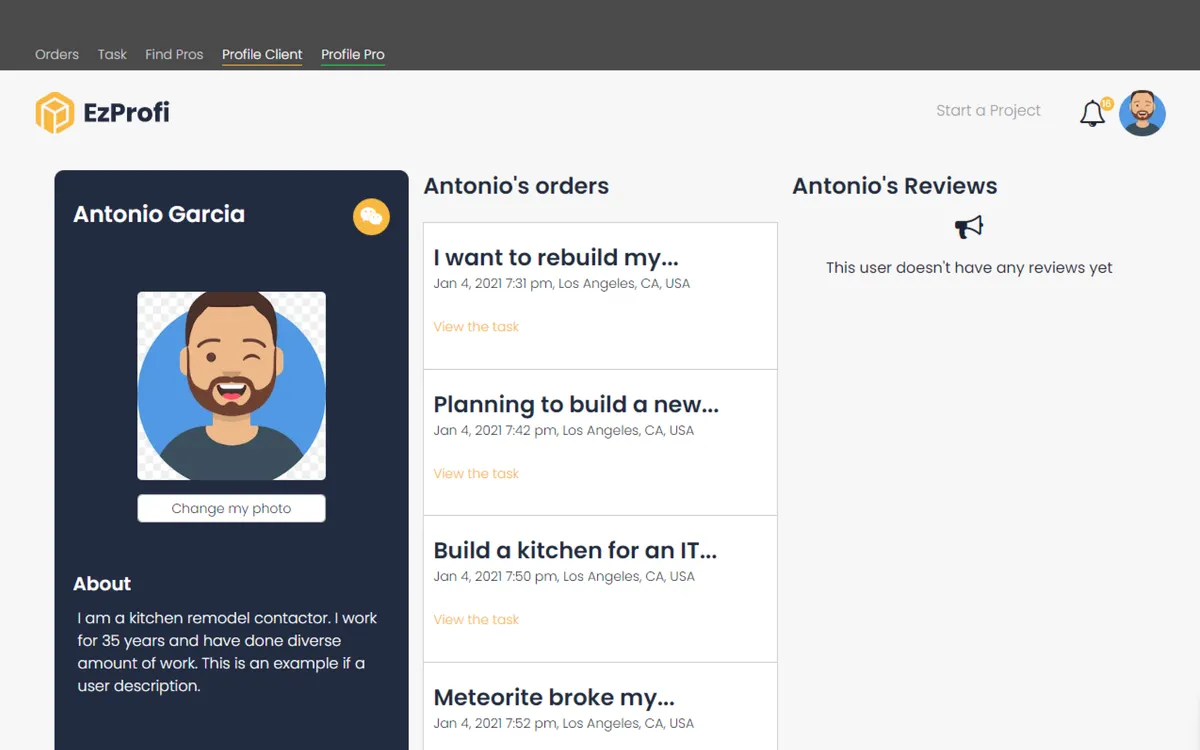
Task: Open the Task tab
Action: (x=112, y=55)
